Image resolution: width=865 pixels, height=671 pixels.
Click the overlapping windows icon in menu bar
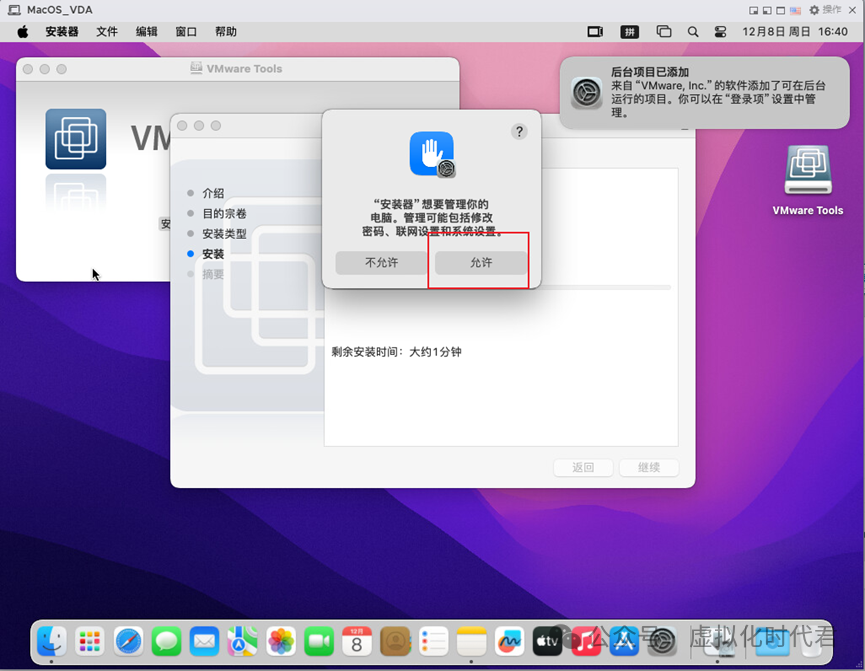[664, 31]
